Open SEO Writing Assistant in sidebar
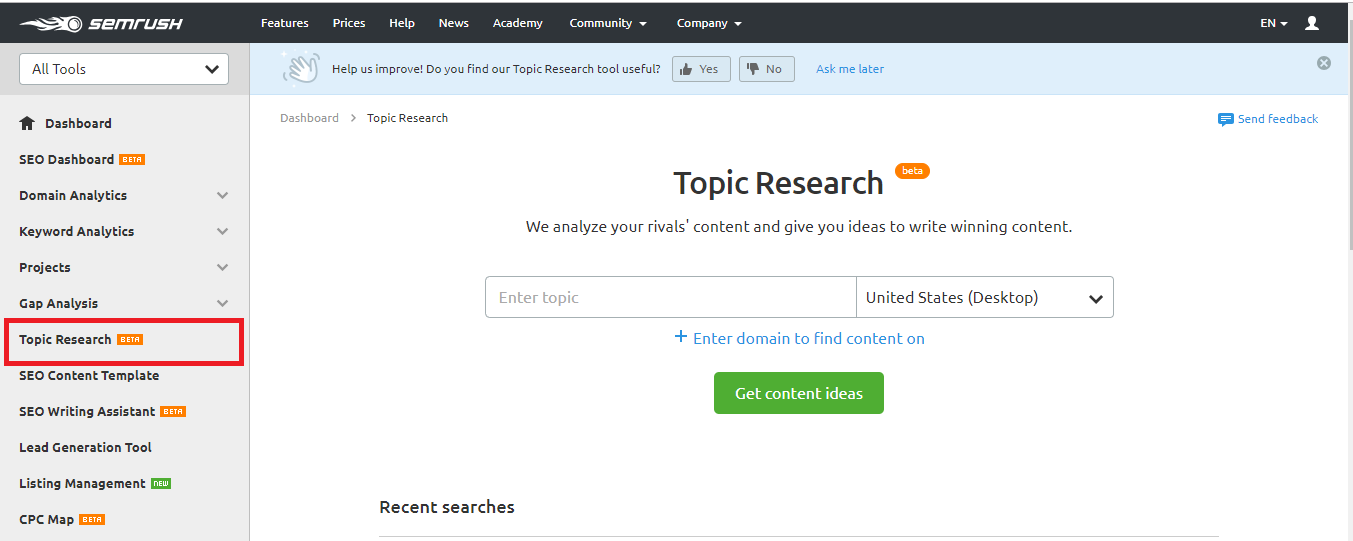The height and width of the screenshot is (541, 1353). coord(87,411)
